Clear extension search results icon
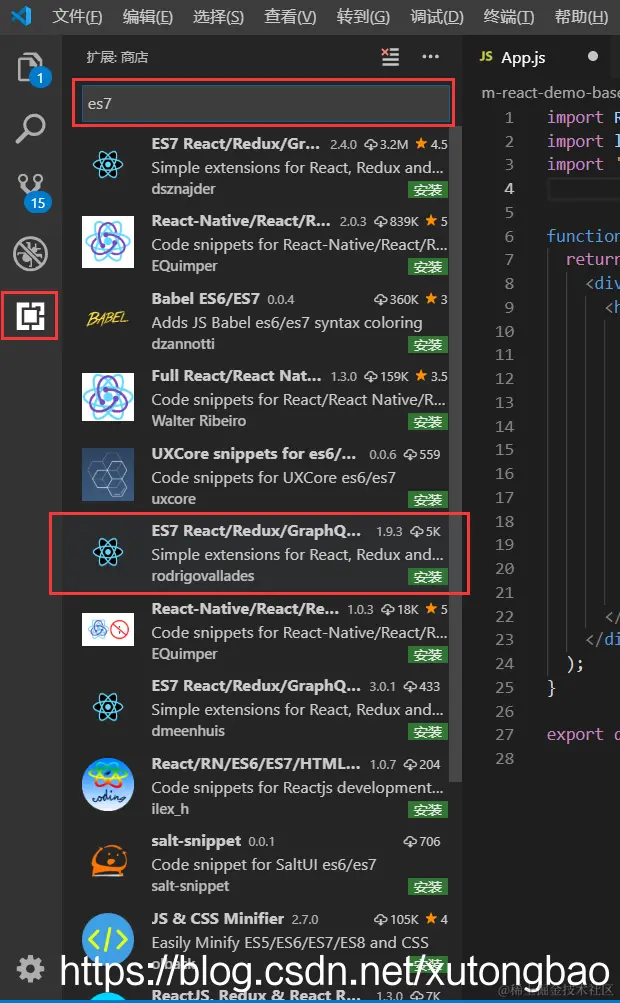This screenshot has height=1003, width=620. tap(390, 57)
